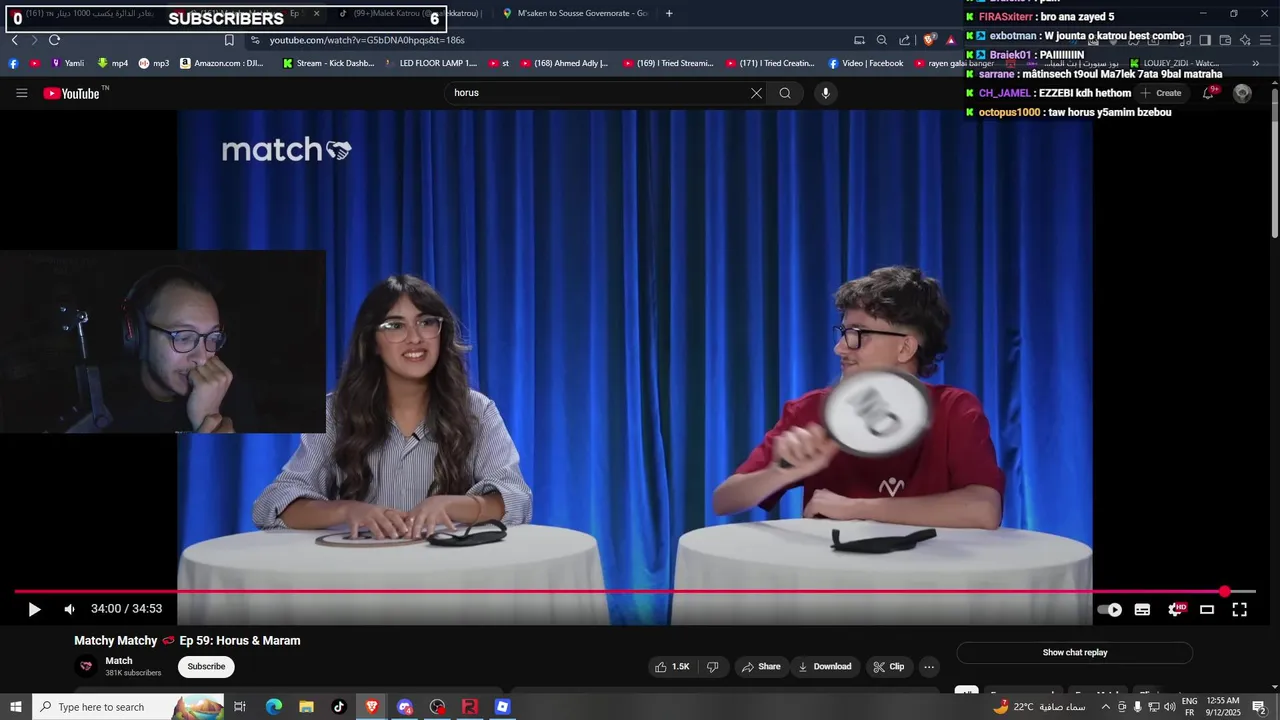Toggle the autoplay switch in the player
Screen dimensions: 1280x720
(x=1109, y=609)
